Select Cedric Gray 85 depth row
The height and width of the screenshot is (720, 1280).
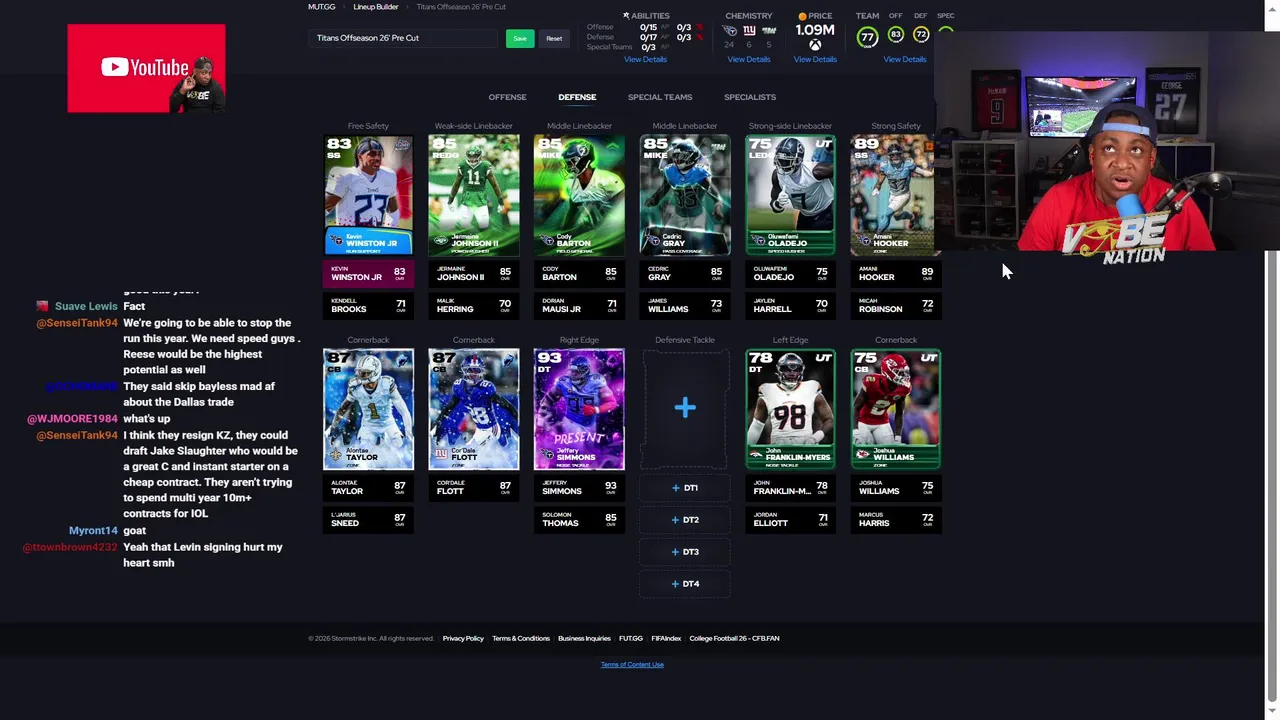(x=685, y=273)
